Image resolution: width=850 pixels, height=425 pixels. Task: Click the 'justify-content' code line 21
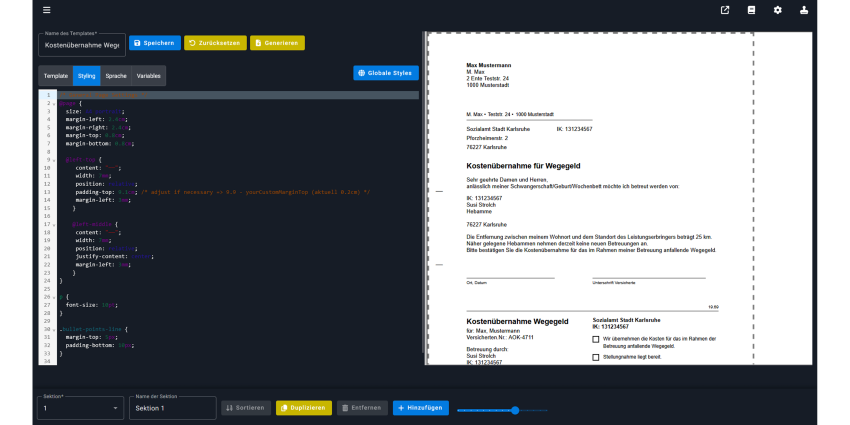point(114,256)
